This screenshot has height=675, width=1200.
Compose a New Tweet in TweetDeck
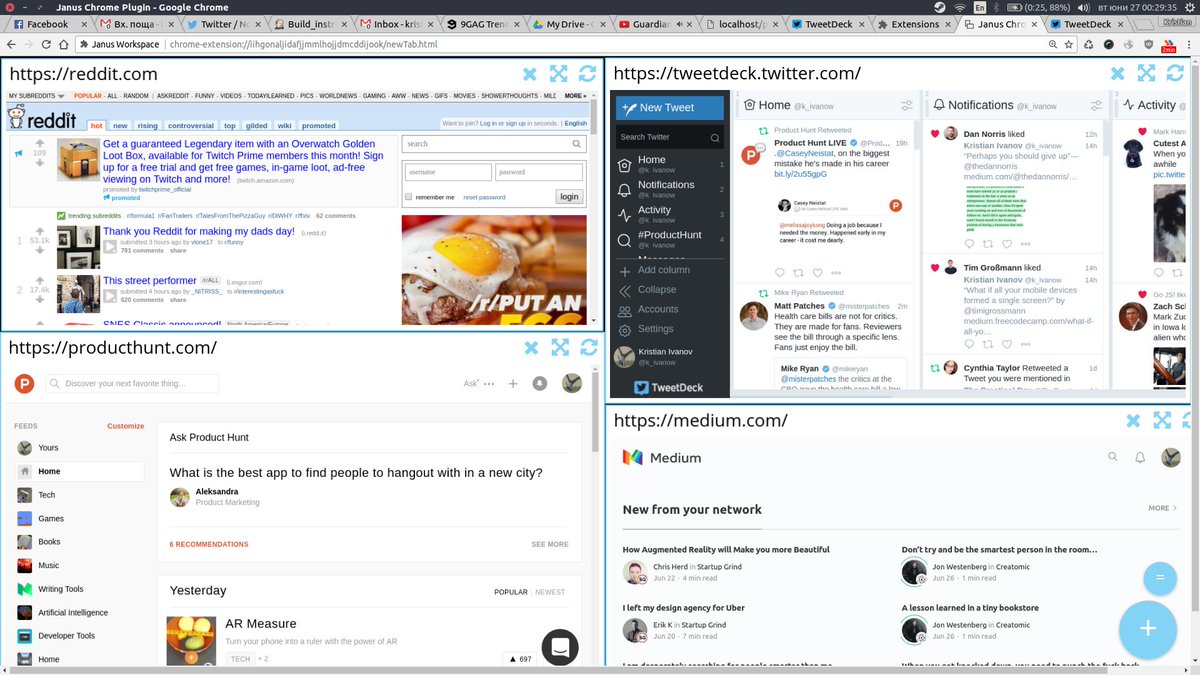[669, 106]
